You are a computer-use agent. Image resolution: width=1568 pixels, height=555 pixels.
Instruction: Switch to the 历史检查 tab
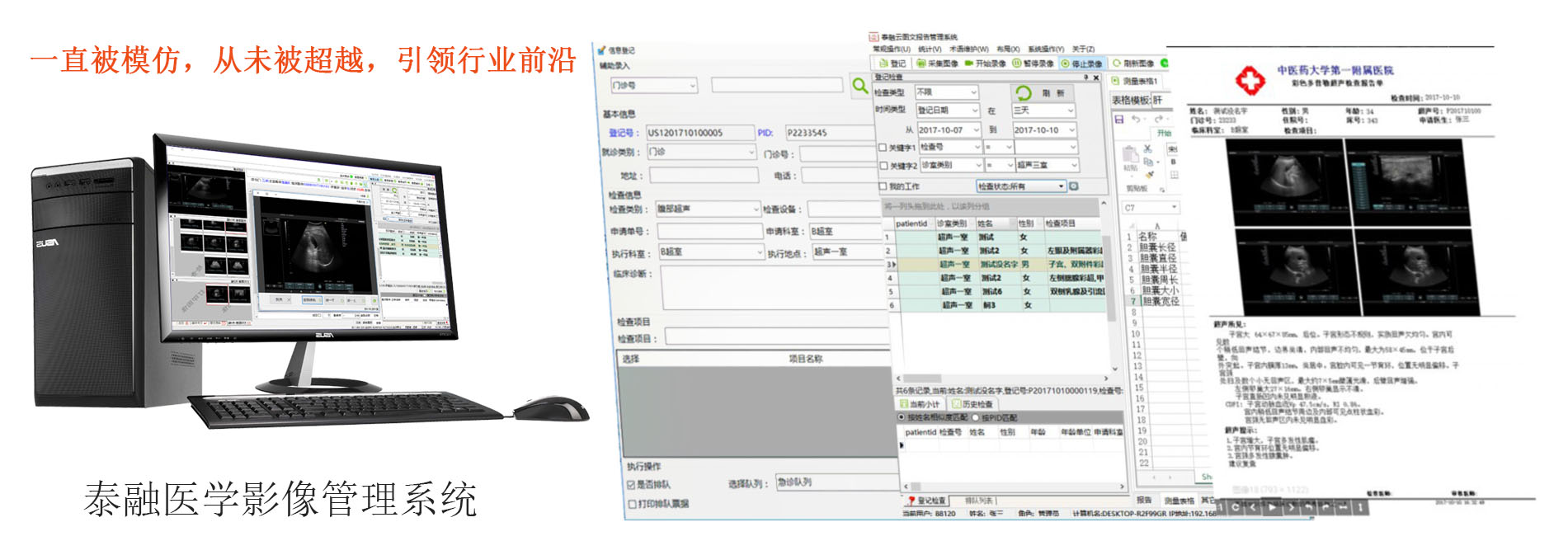pyautogui.click(x=972, y=404)
